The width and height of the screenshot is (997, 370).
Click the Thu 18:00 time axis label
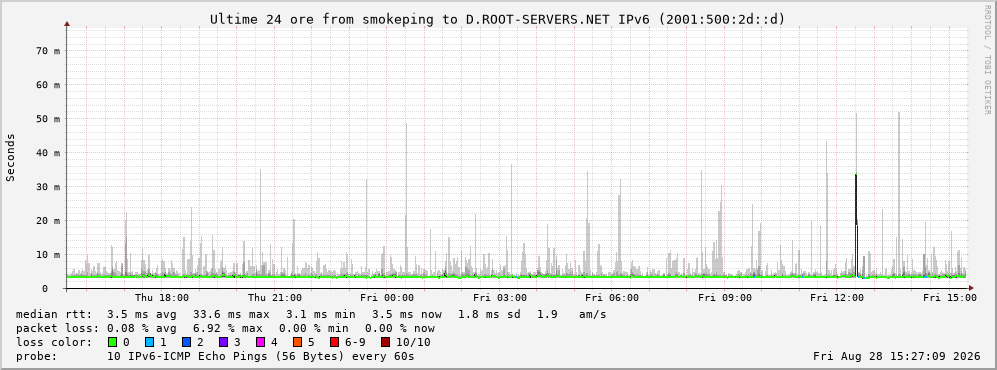[x=162, y=298]
